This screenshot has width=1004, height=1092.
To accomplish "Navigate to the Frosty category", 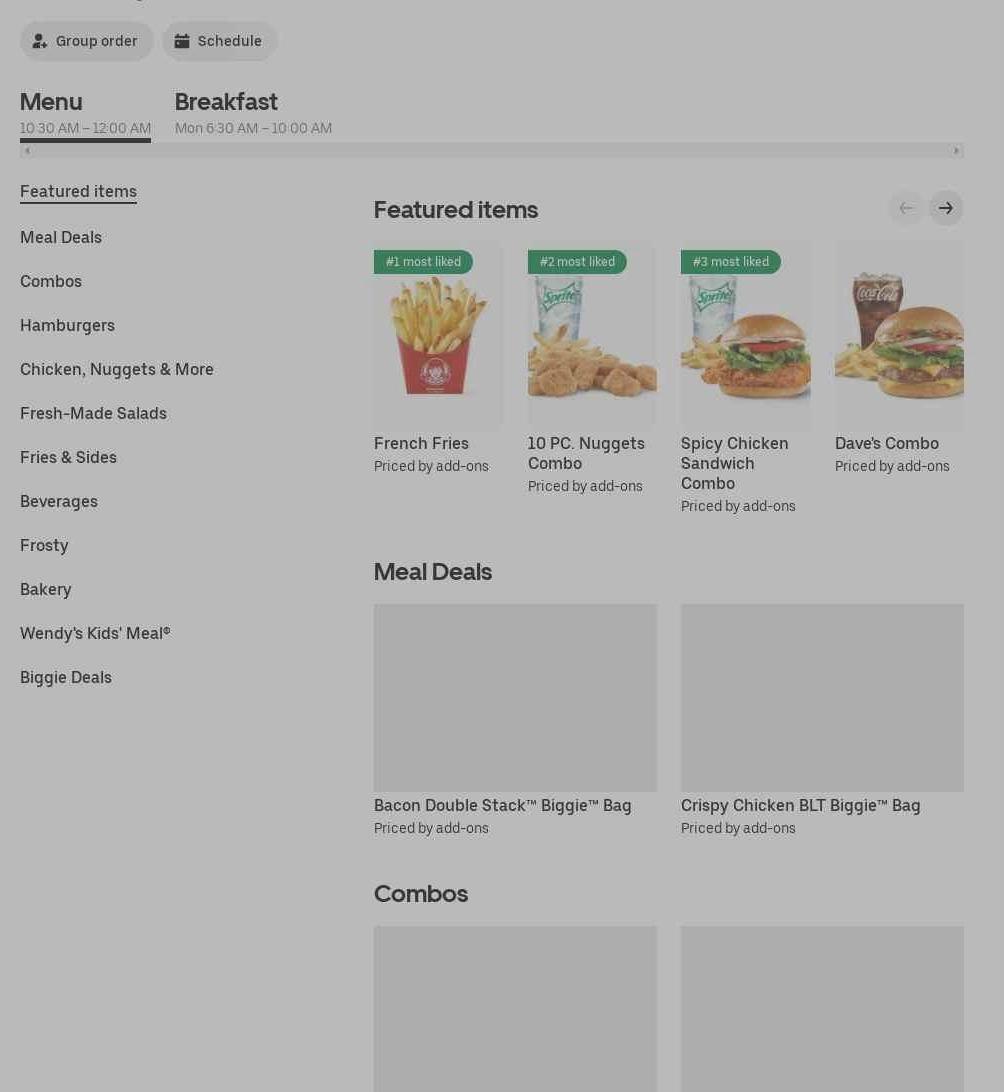I will [x=44, y=545].
